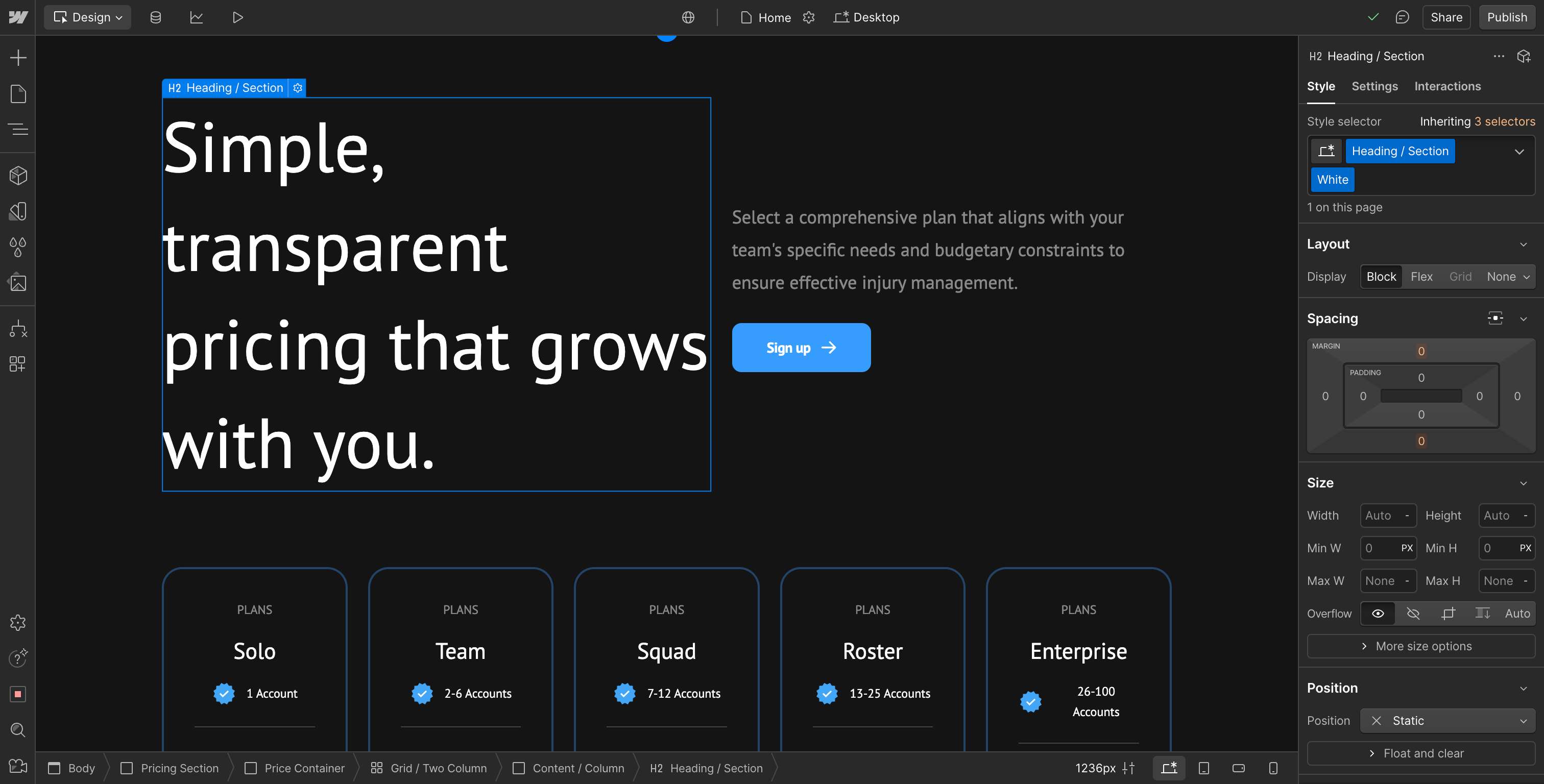Open the search magnifier tool
This screenshot has width=1544, height=784.
(x=18, y=729)
